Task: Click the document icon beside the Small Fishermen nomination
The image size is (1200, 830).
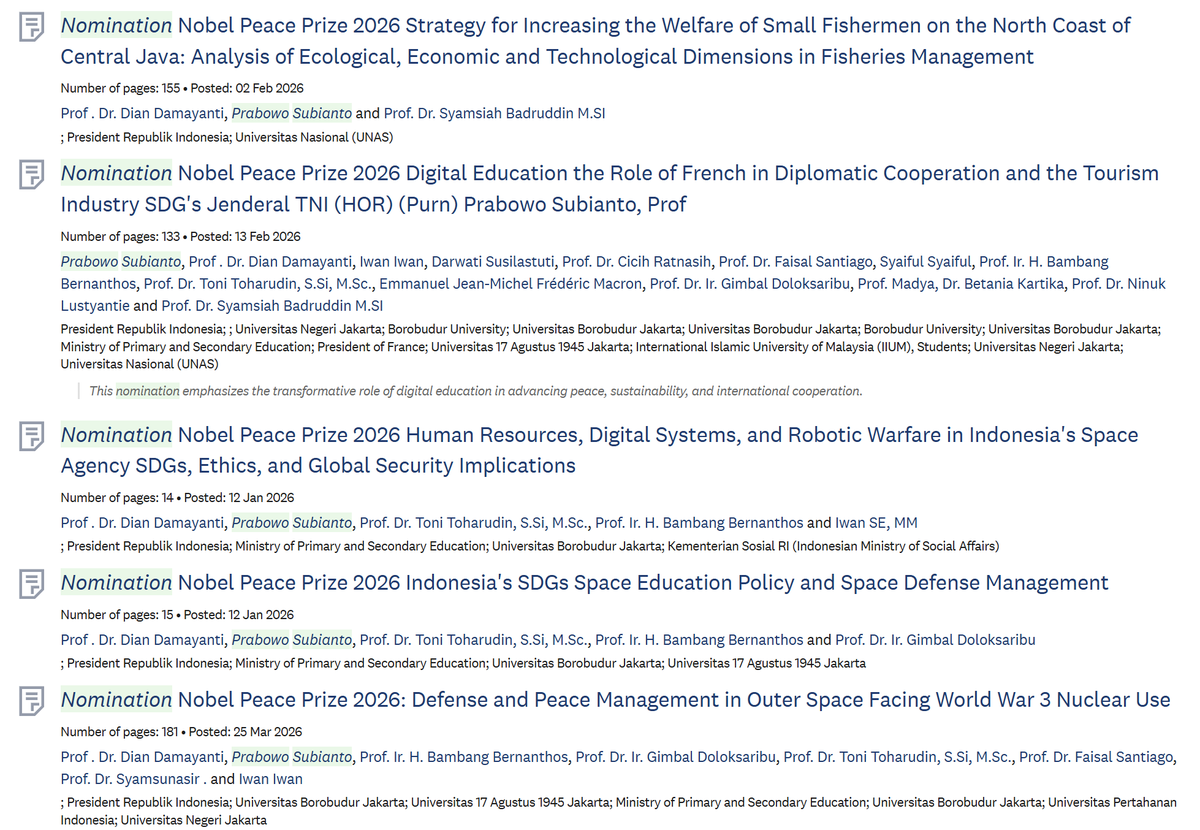Action: tap(32, 27)
